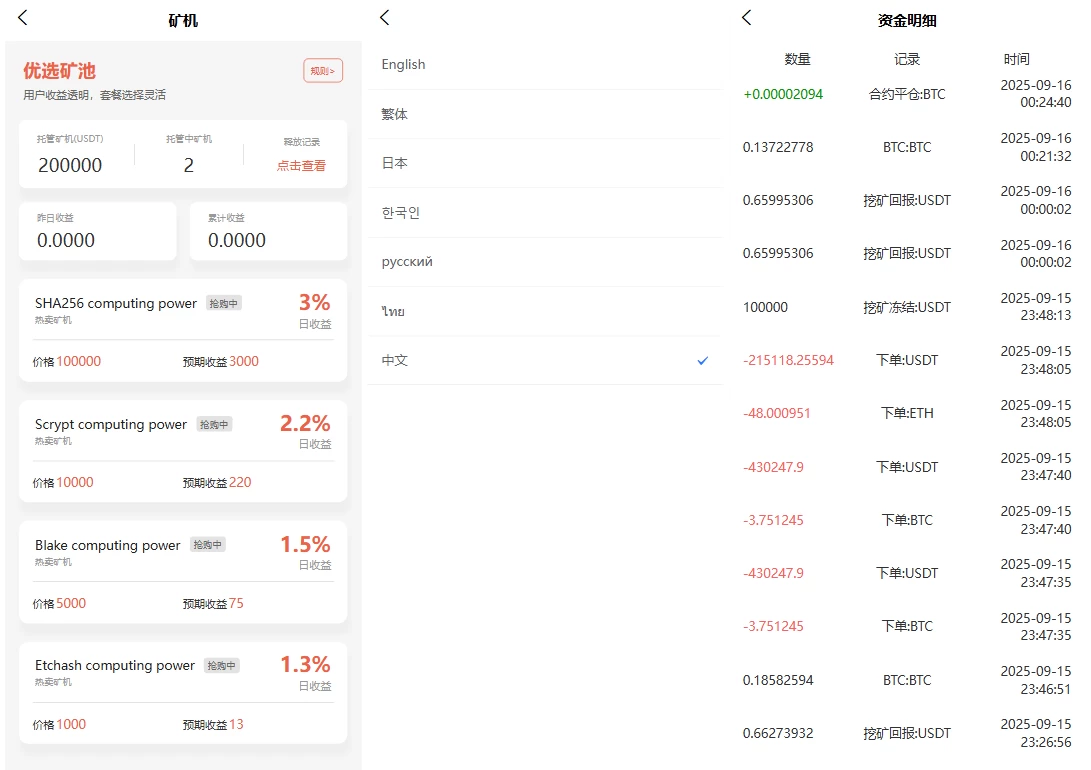Tap the 合约平仓:BTC record row
The image size is (1091, 770).
tap(906, 94)
